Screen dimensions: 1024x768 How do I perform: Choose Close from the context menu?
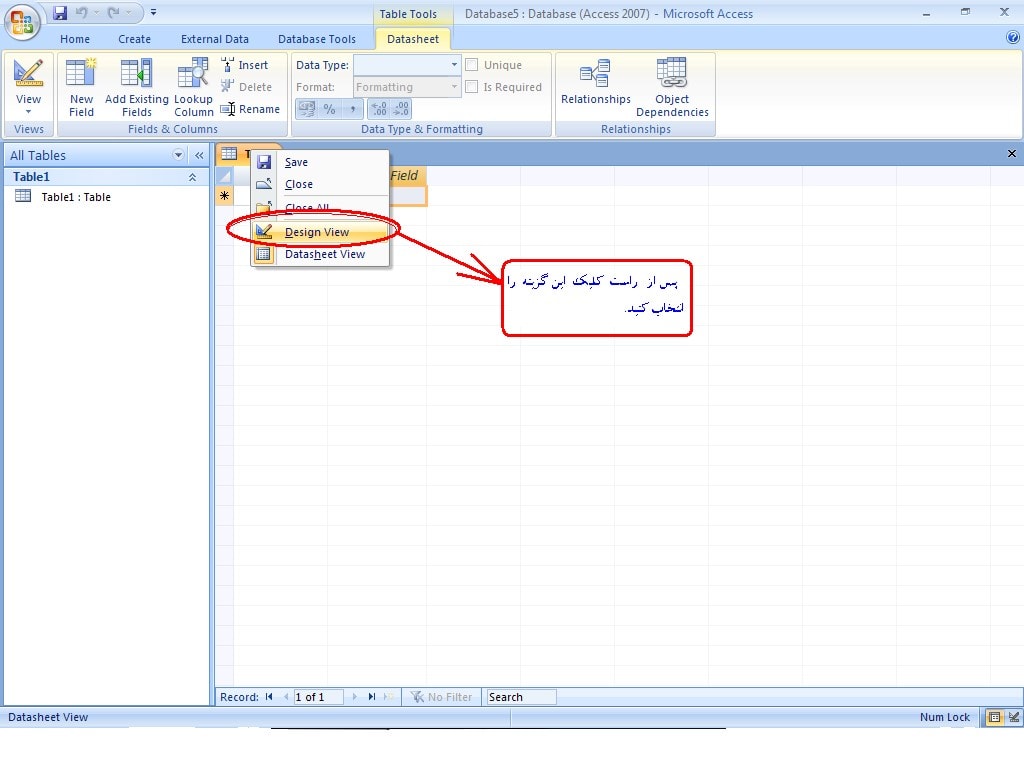coord(320,185)
